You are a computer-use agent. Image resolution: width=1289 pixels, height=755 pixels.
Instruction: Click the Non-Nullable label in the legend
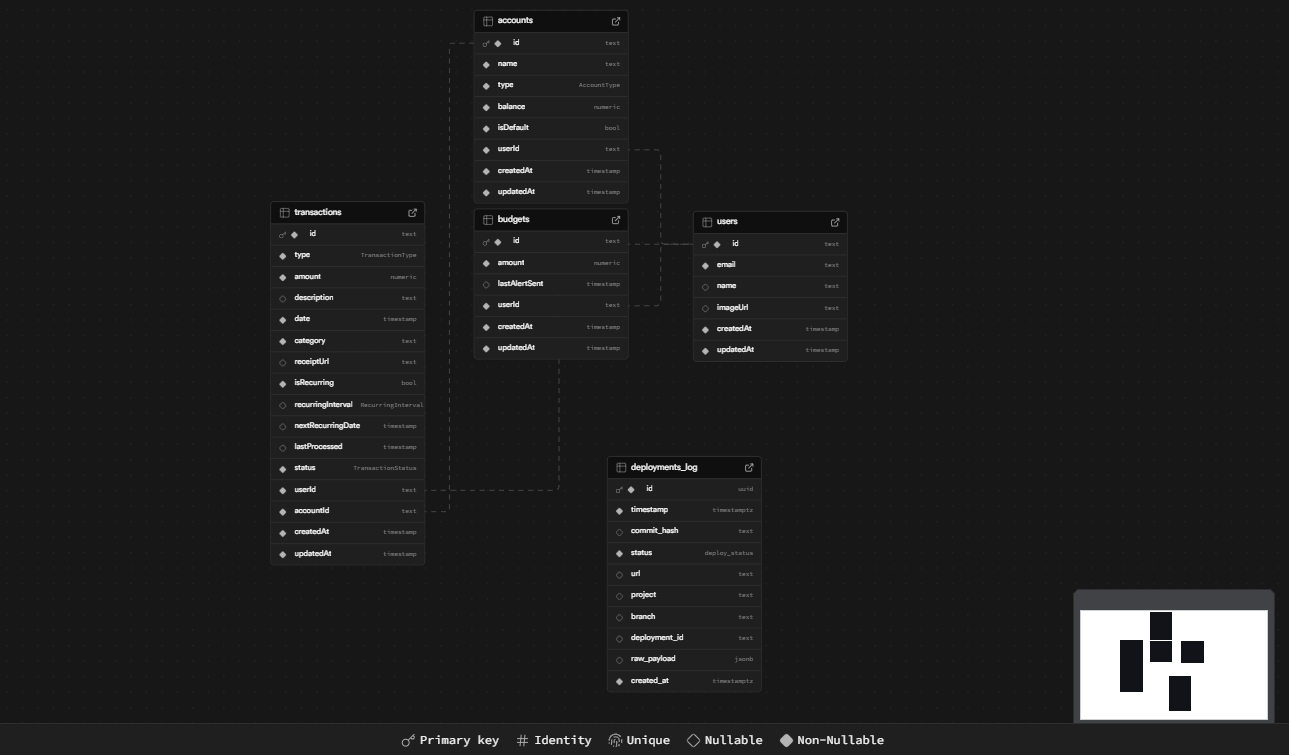[840, 741]
